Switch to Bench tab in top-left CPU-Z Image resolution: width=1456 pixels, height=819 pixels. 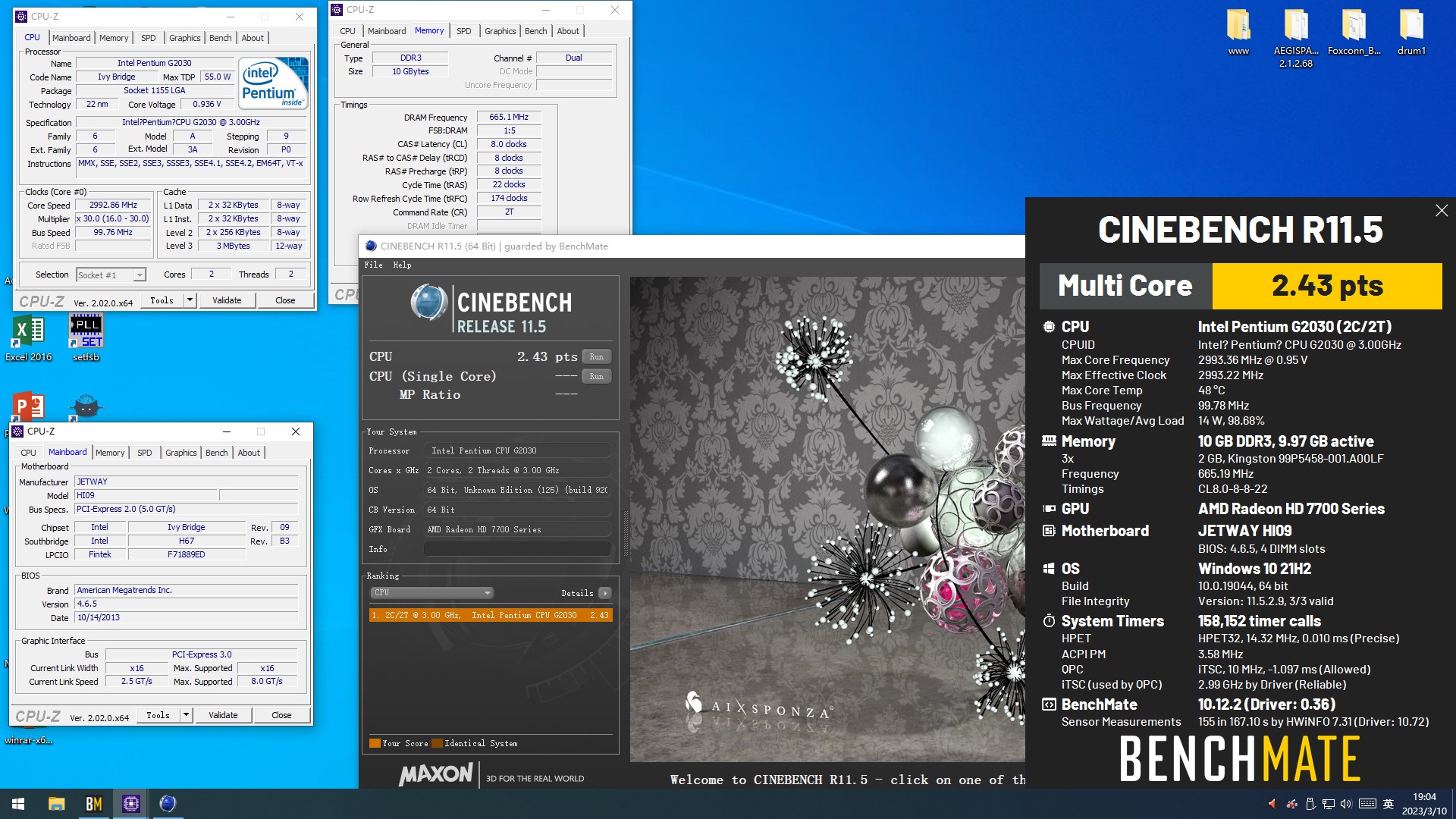tap(221, 38)
